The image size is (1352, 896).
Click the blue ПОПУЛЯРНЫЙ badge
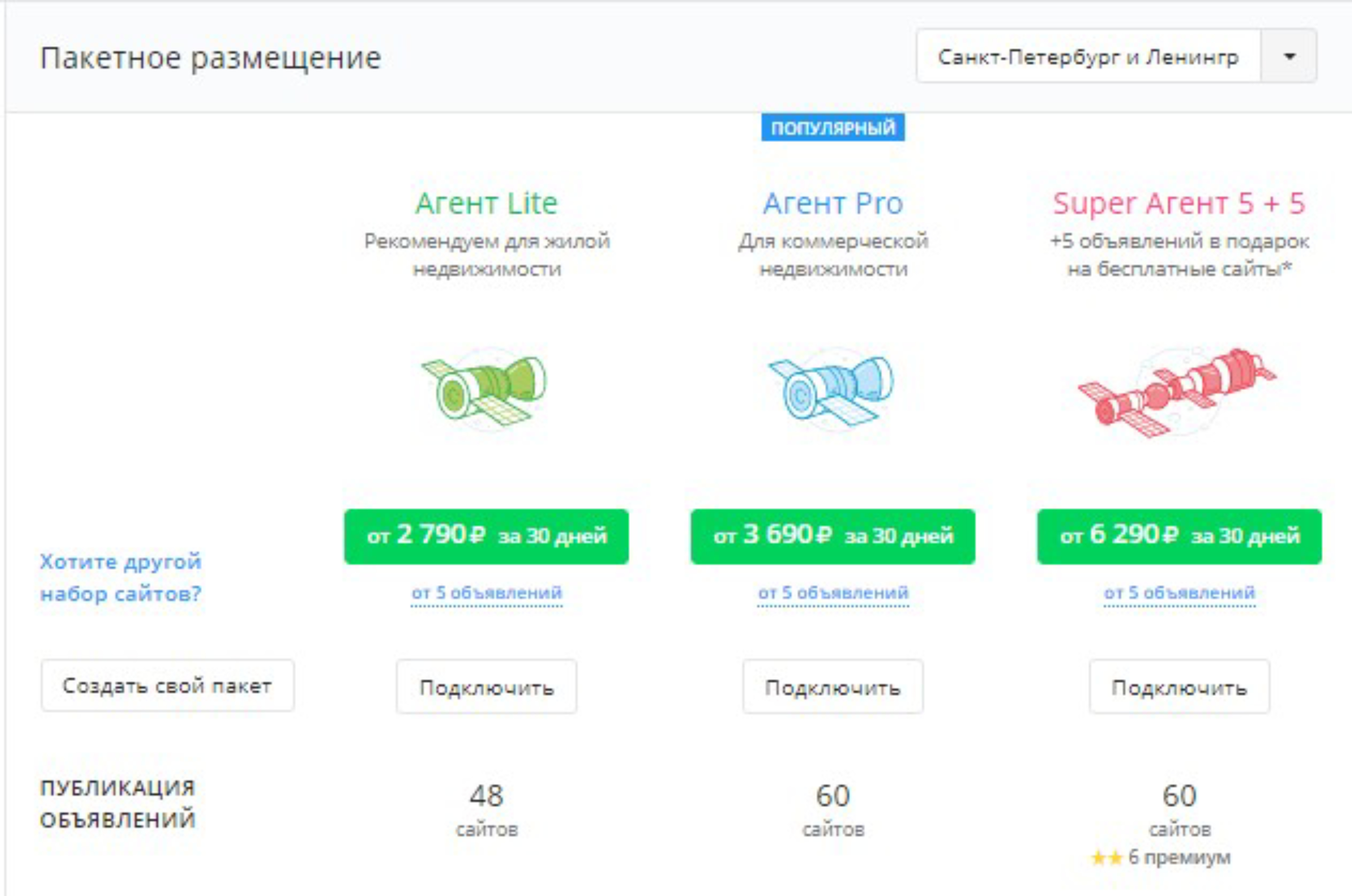point(832,127)
